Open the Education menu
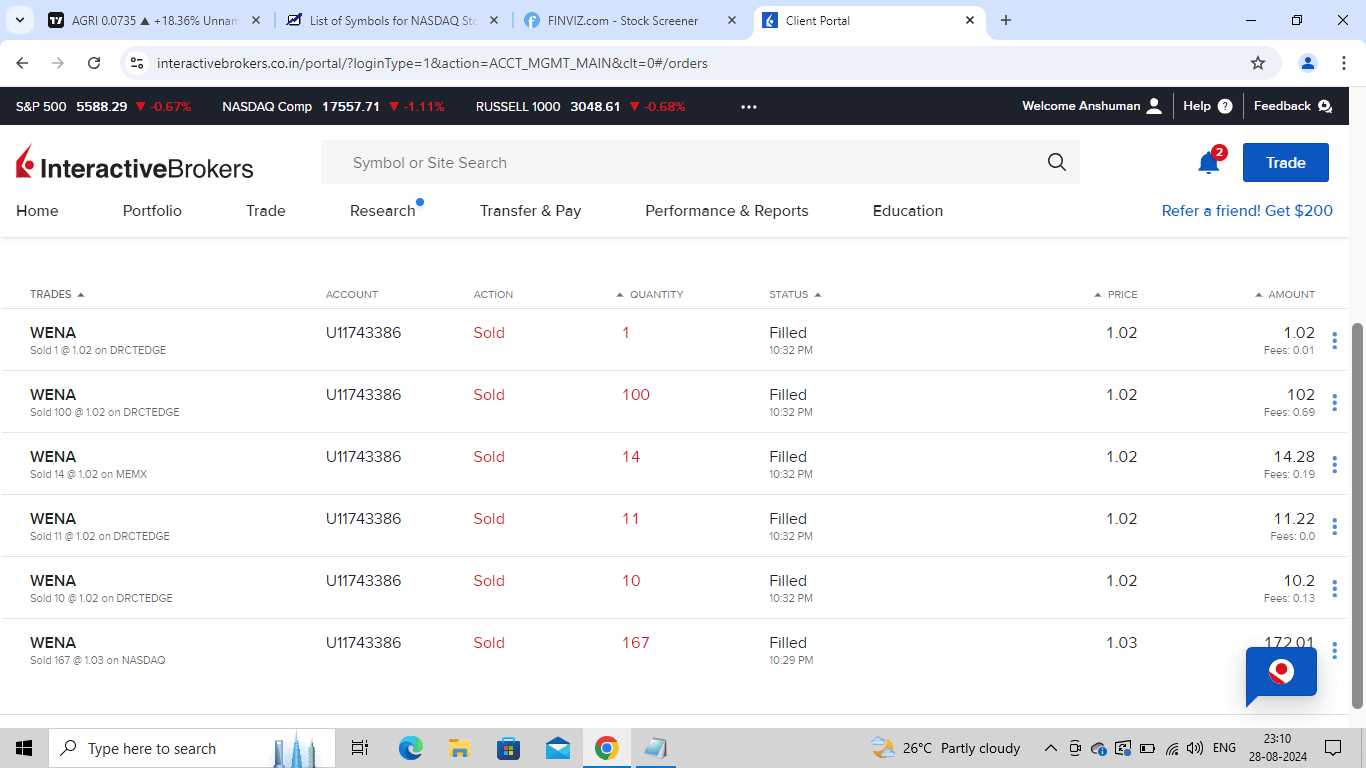1366x768 pixels. [x=908, y=211]
